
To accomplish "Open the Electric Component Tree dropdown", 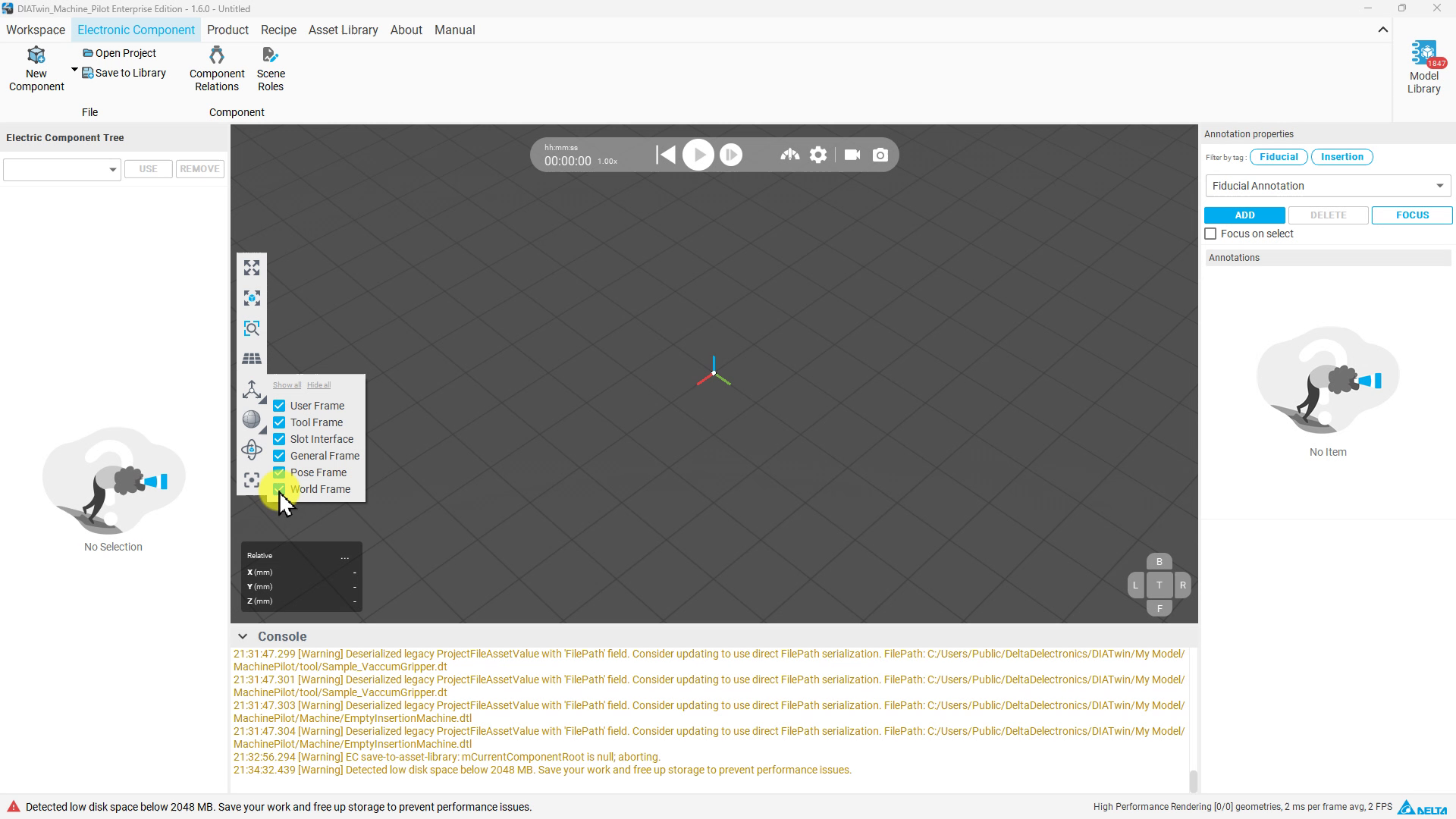I will coord(62,169).
